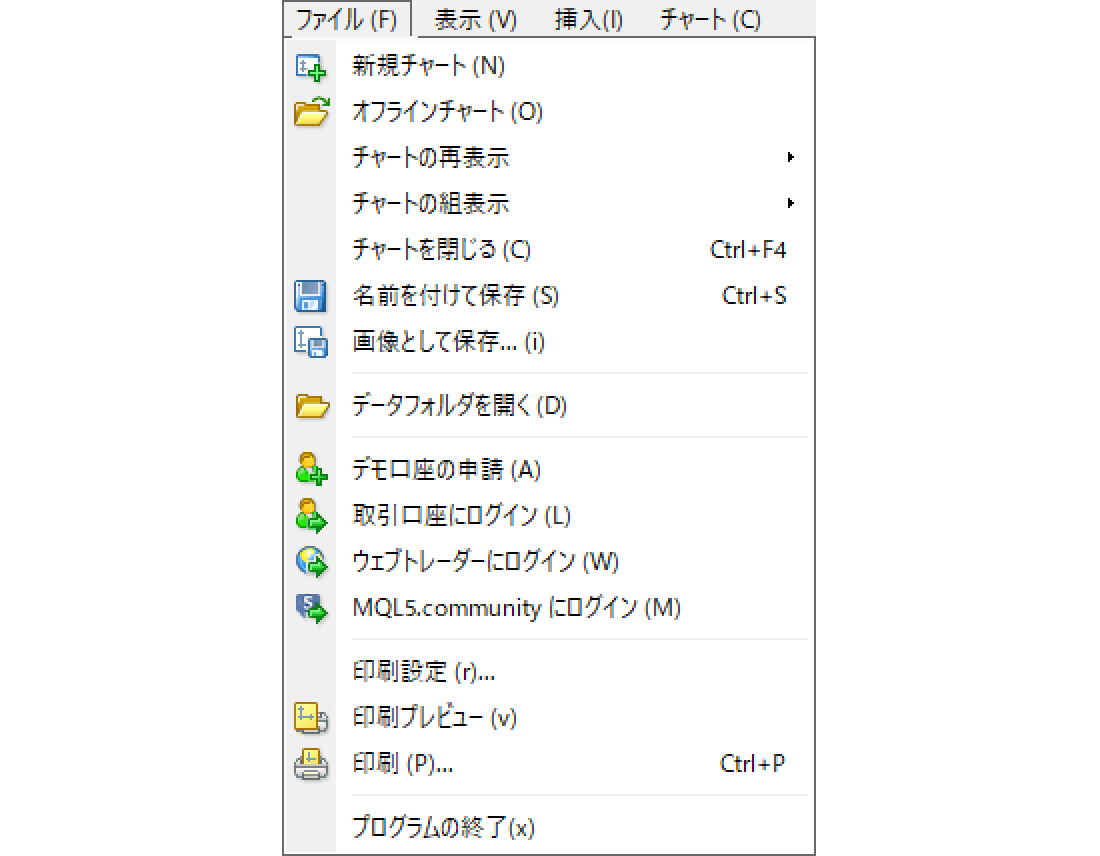Open 印刷設定 (r)...
1100x856 pixels.
click(x=424, y=672)
